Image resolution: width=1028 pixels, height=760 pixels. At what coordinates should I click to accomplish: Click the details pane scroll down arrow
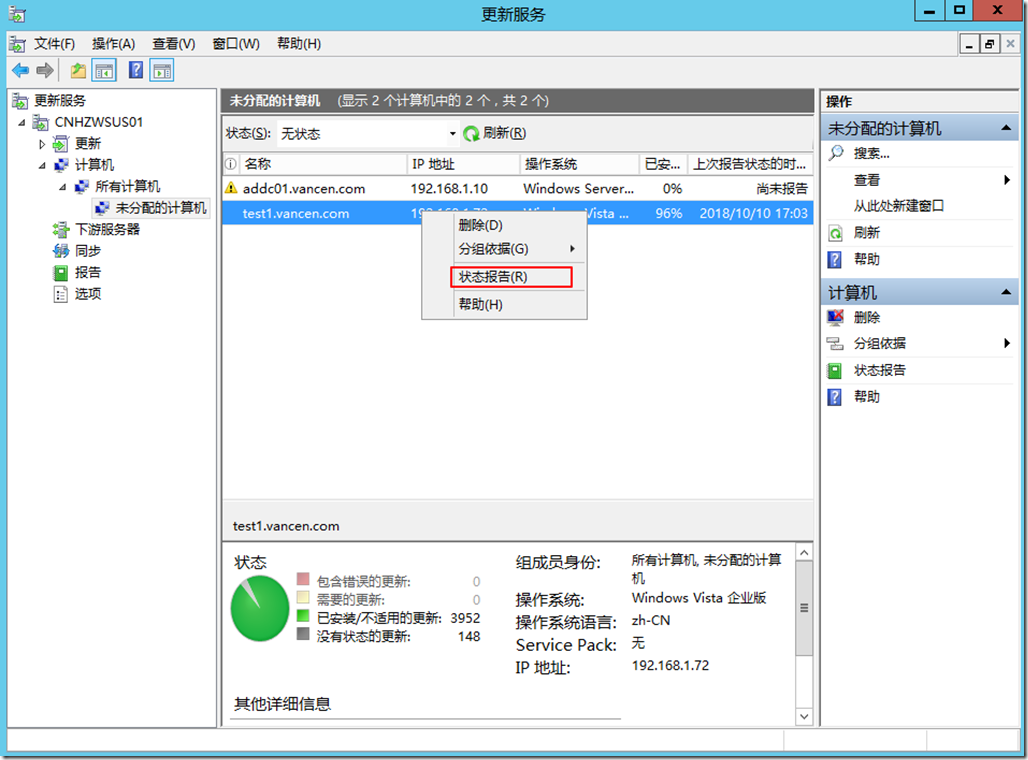pyautogui.click(x=804, y=717)
